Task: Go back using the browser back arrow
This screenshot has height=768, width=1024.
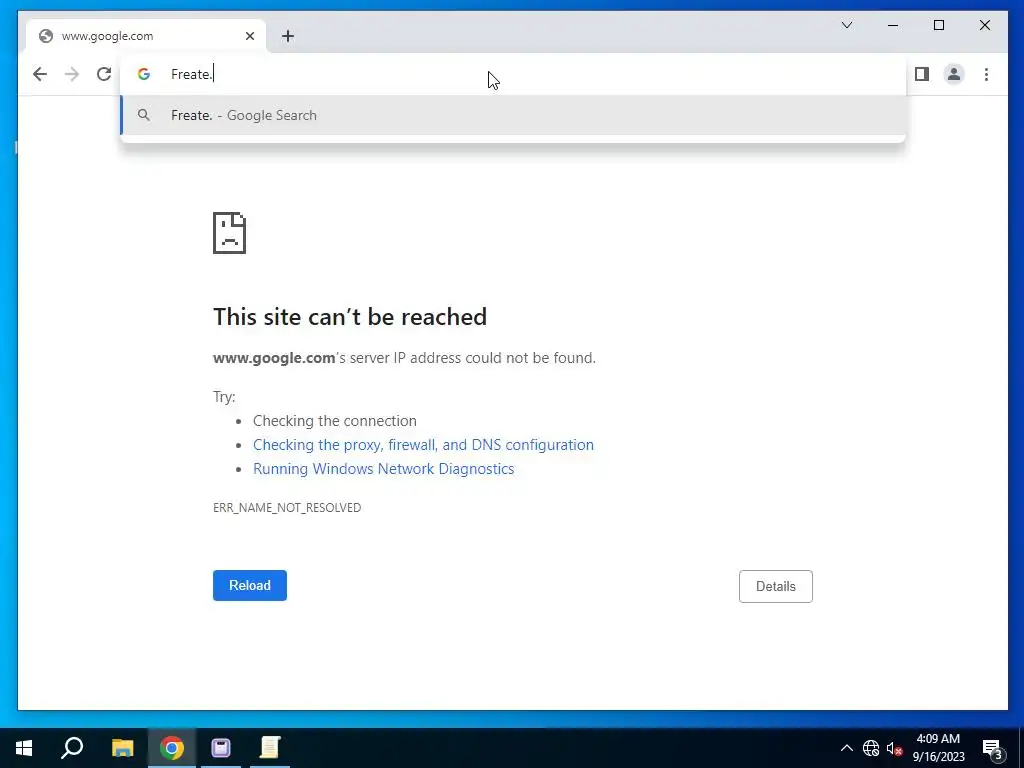Action: pyautogui.click(x=40, y=74)
